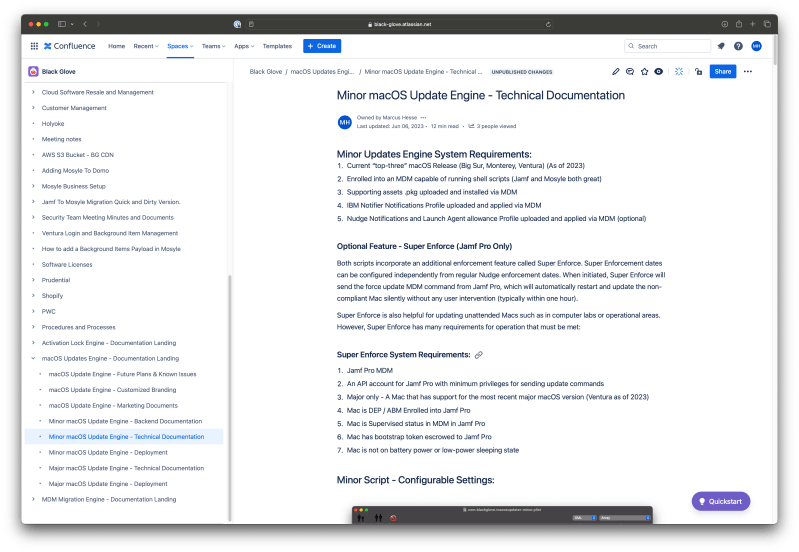Open macOS Update Engine - Marketing Documents
Screen dimensions: 799x552
pos(113,406)
